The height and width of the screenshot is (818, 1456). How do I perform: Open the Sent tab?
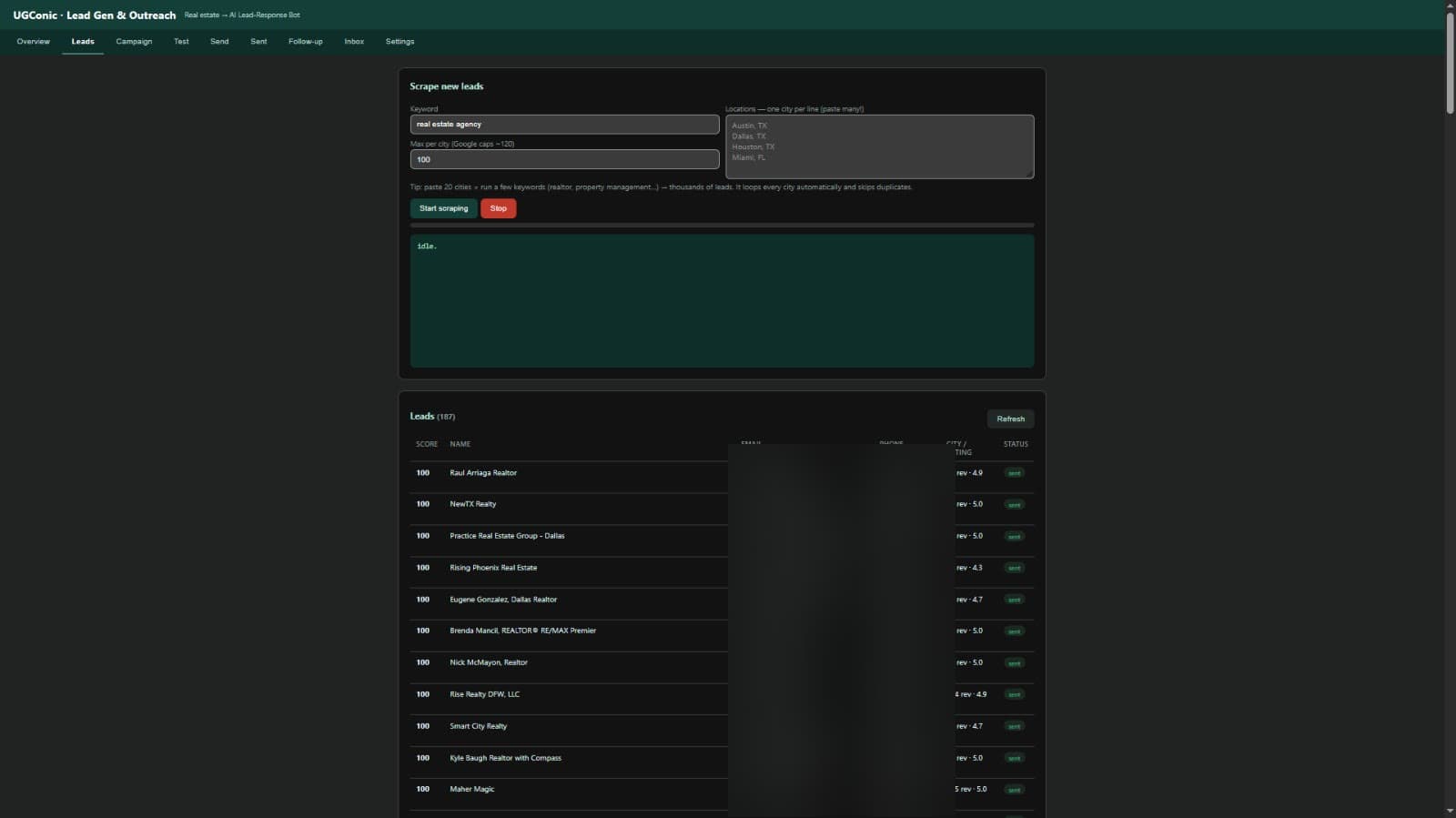(258, 42)
